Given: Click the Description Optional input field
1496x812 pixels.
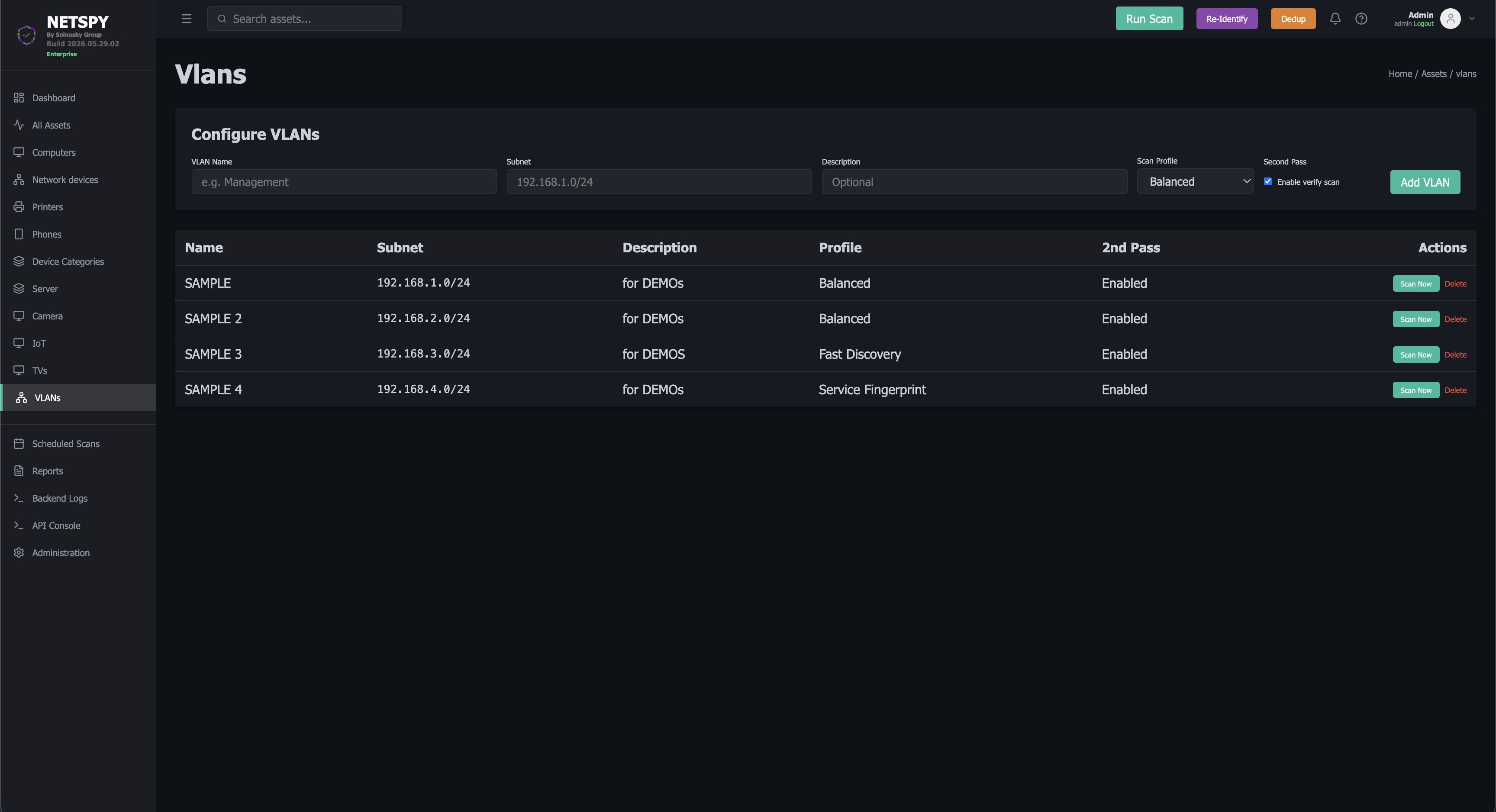Looking at the screenshot, I should tap(974, 182).
